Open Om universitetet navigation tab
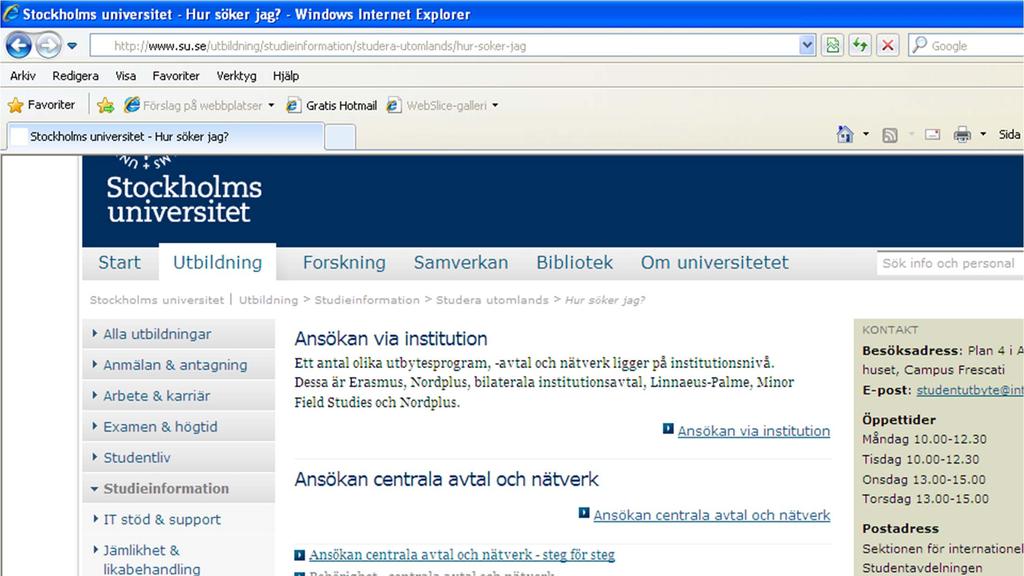The width and height of the screenshot is (1024, 576). pyautogui.click(x=714, y=263)
